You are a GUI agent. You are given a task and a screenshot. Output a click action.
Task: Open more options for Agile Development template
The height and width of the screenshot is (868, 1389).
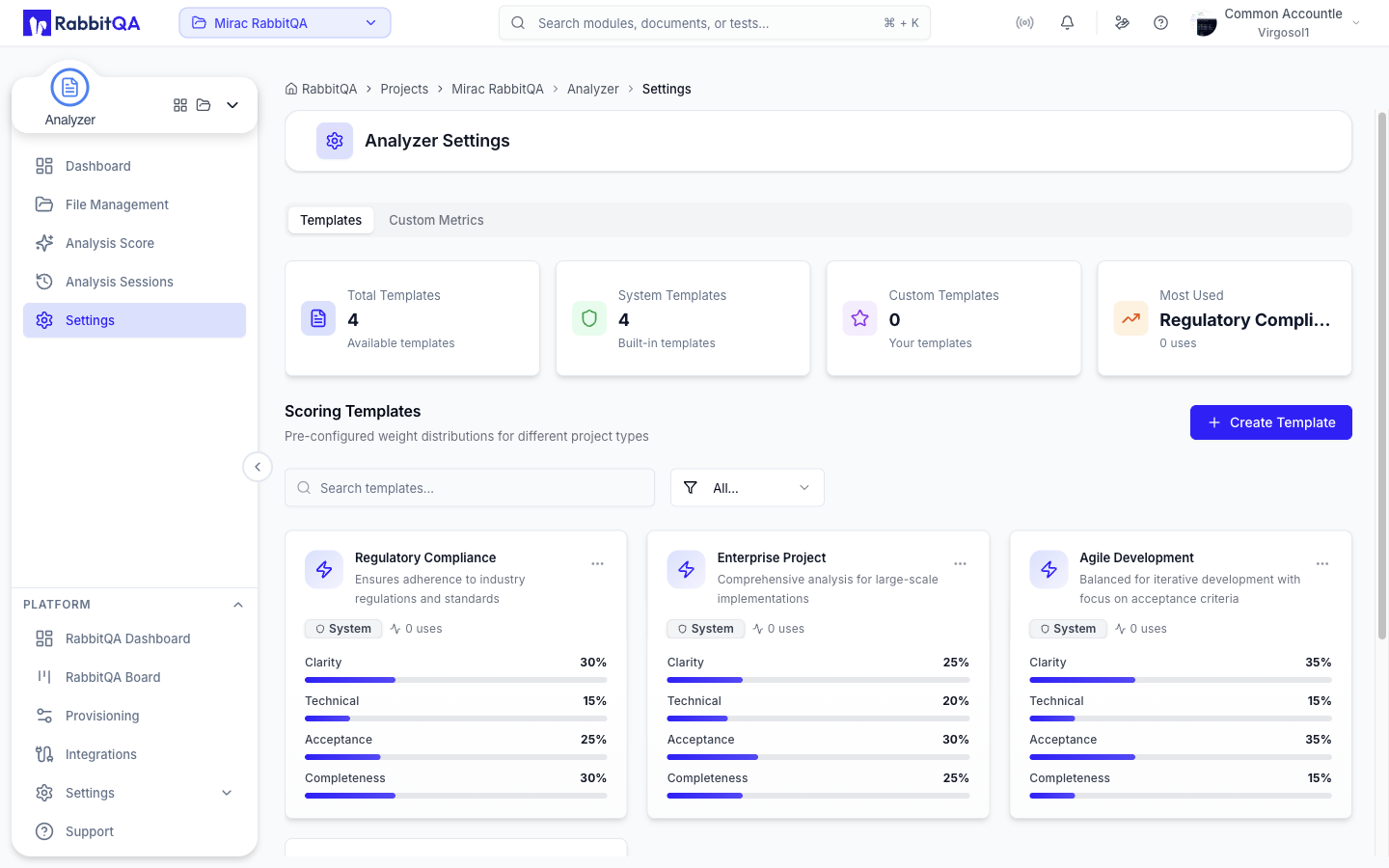pyautogui.click(x=1322, y=563)
